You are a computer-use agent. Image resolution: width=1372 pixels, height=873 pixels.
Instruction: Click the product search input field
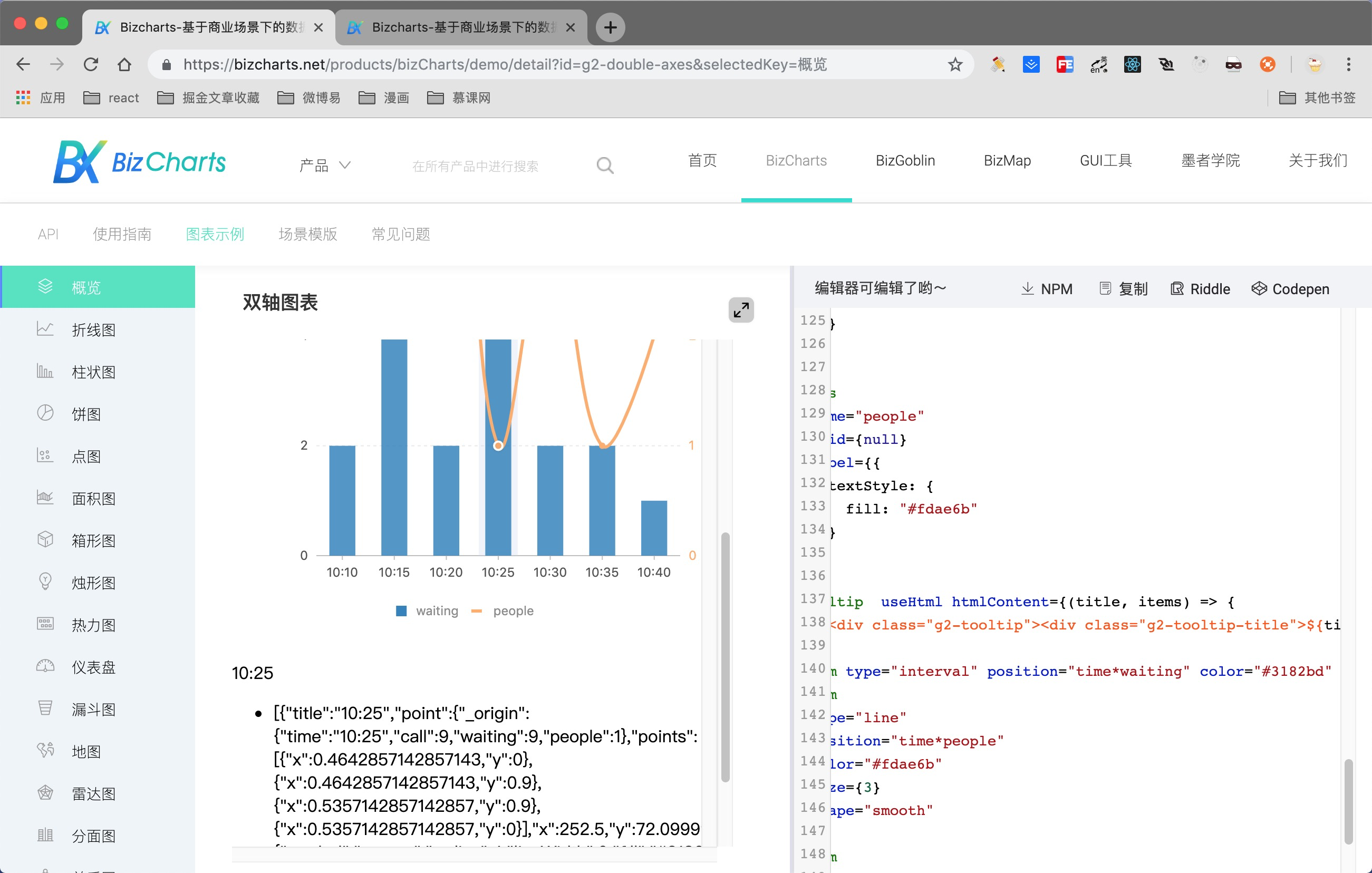[x=475, y=166]
